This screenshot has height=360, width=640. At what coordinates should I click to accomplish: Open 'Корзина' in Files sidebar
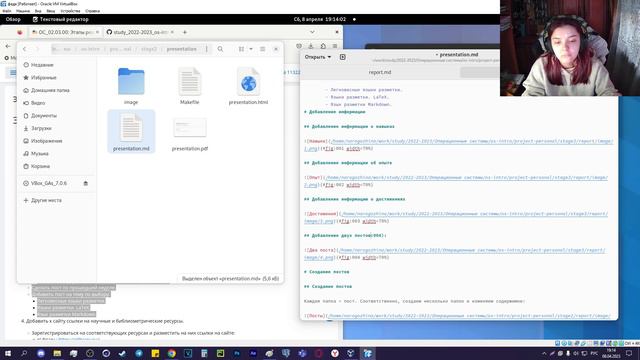pos(40,166)
